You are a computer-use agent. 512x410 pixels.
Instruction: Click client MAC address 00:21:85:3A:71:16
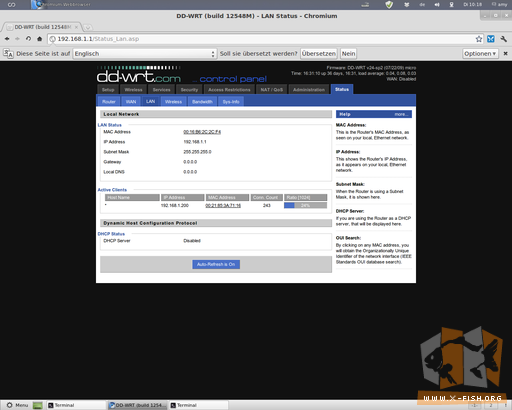coord(223,206)
